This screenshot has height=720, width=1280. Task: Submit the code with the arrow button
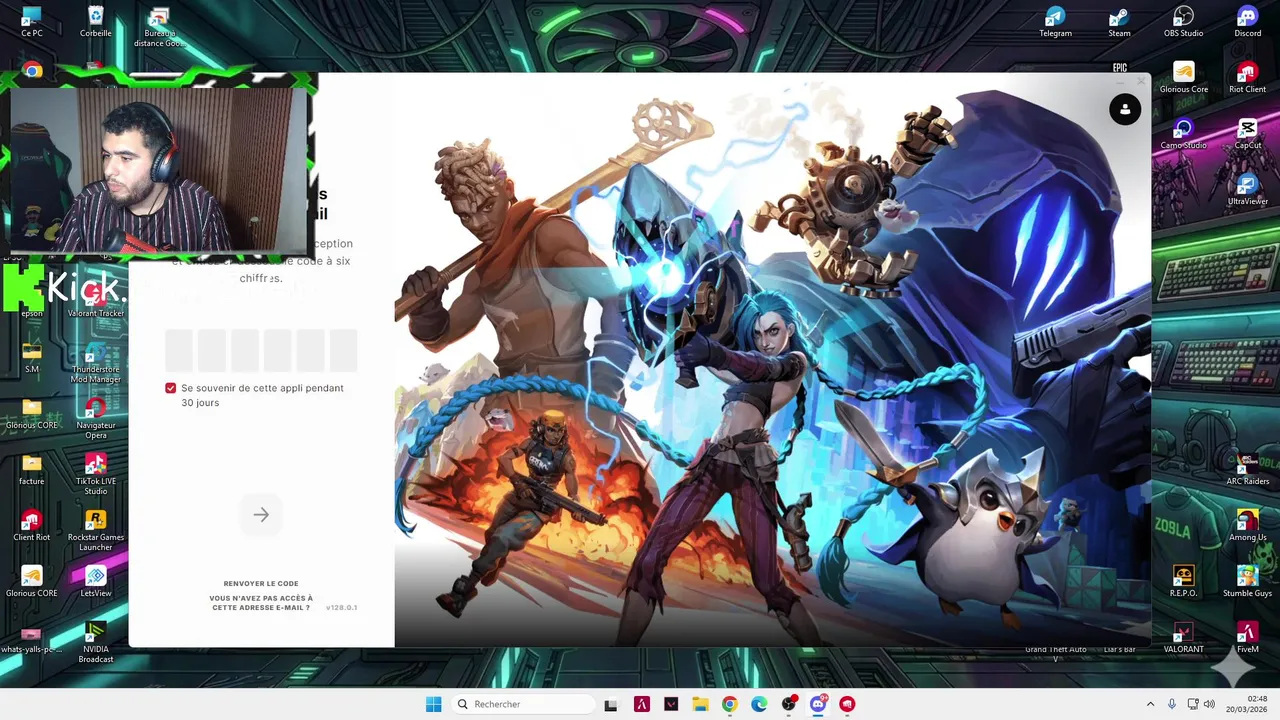point(261,515)
